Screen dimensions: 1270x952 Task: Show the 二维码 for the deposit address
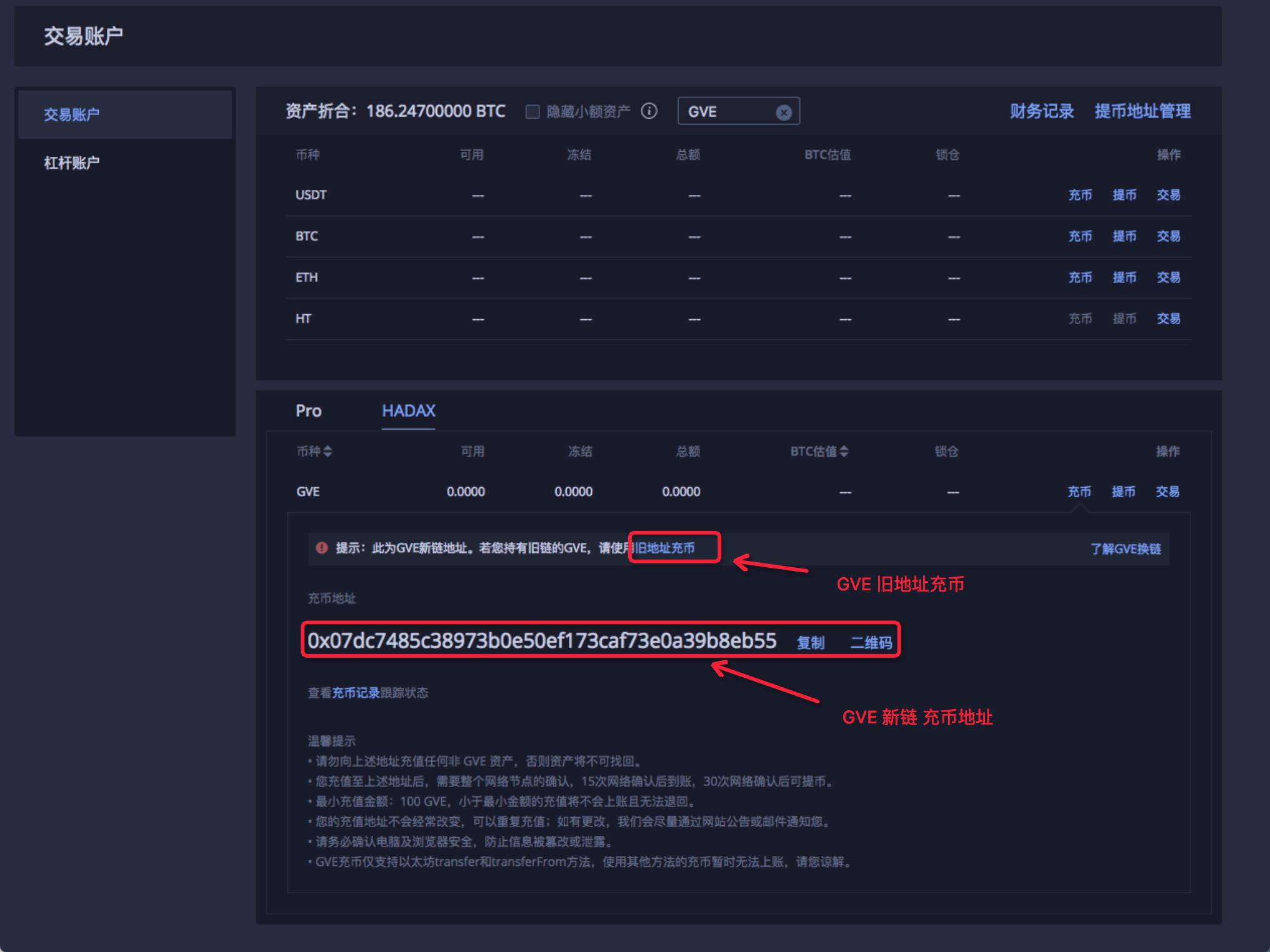tap(871, 642)
